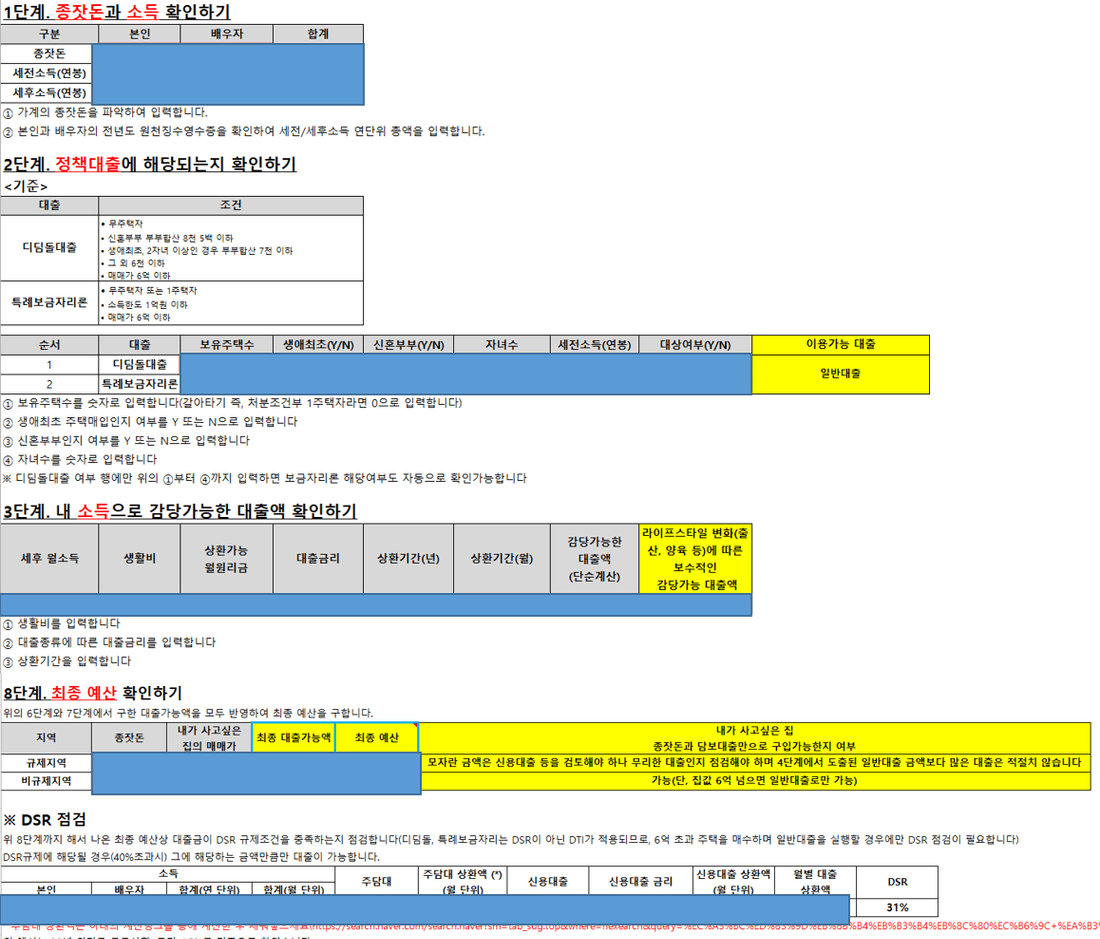Viewport: 1100px width, 939px height.
Task: Select the '본인' header in the 1단계 table
Action: pos(140,34)
